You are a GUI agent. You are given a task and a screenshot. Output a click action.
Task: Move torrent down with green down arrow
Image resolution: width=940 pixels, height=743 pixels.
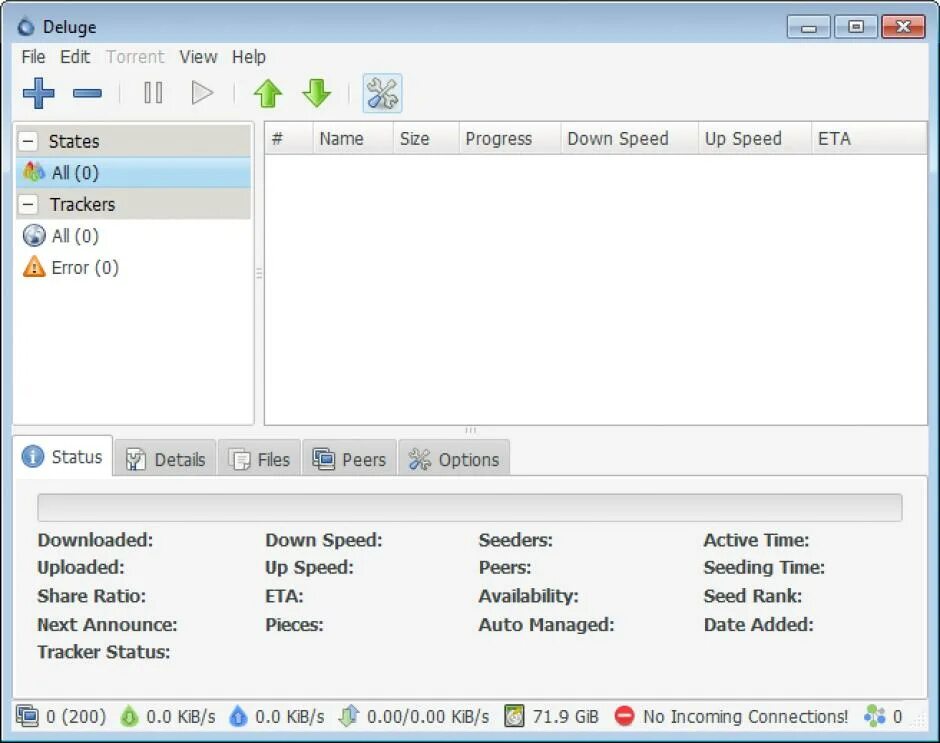[317, 93]
